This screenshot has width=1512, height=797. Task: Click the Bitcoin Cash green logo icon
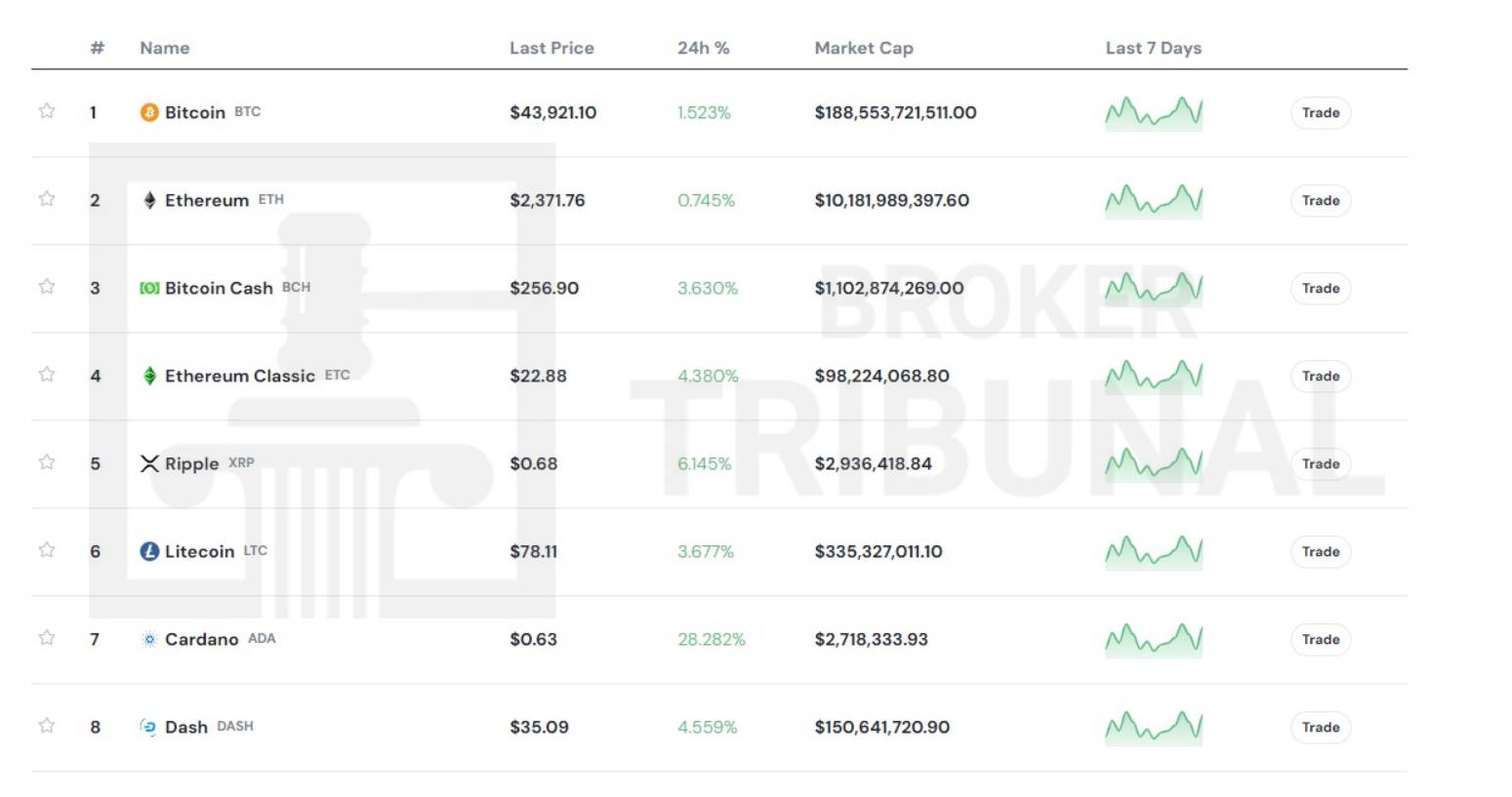149,288
